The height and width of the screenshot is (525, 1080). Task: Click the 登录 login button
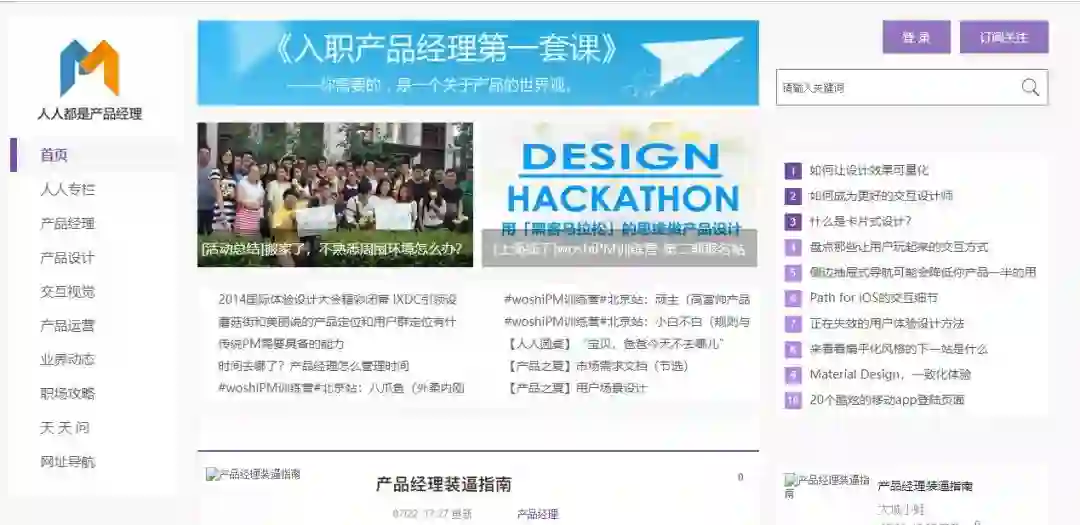click(917, 37)
